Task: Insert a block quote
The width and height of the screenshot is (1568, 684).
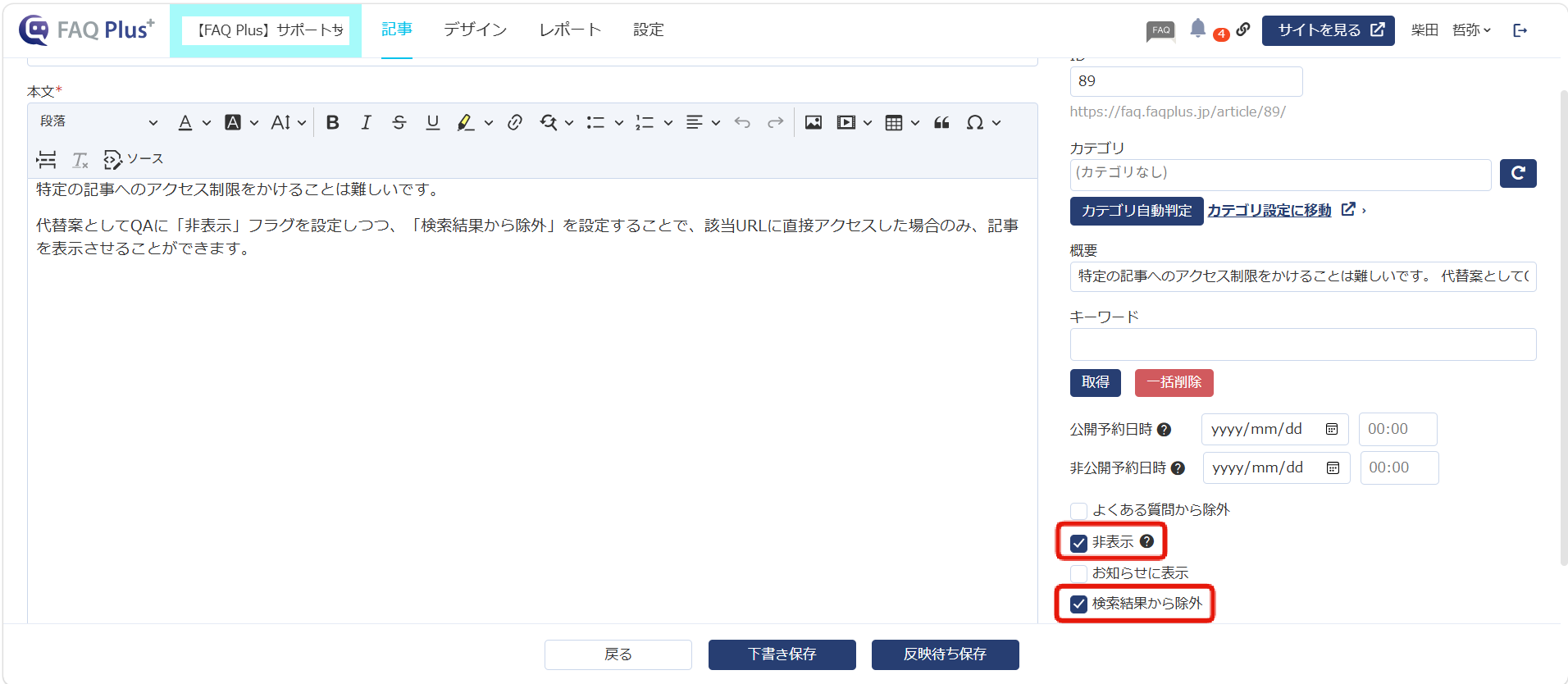Action: (942, 123)
